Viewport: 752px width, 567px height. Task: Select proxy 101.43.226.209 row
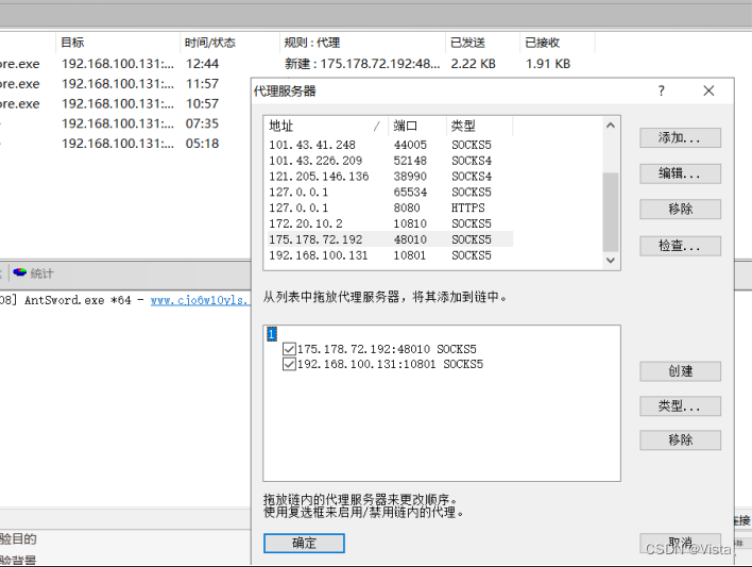[x=390, y=161]
